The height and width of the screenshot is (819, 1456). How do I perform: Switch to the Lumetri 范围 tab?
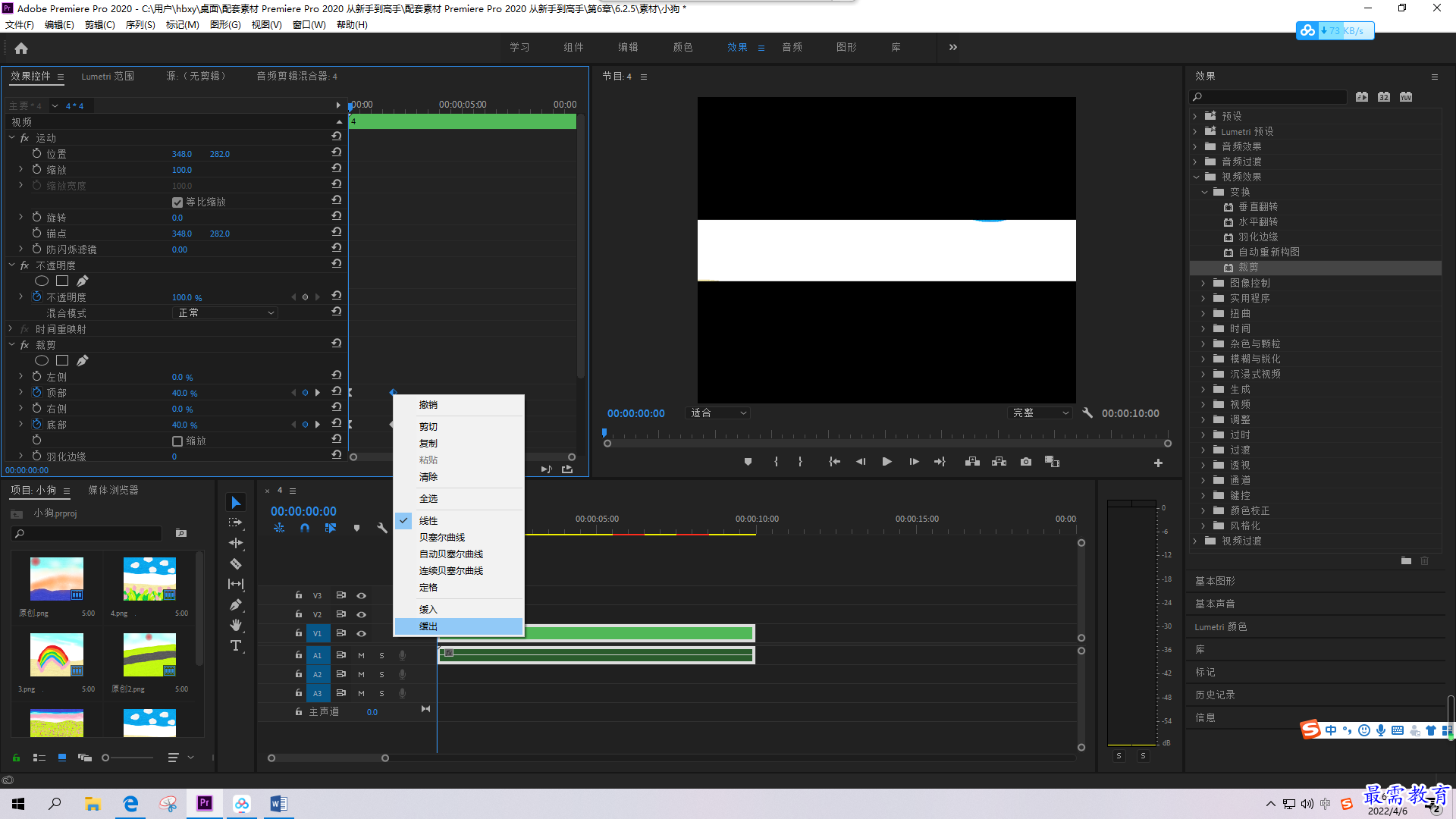coord(108,76)
